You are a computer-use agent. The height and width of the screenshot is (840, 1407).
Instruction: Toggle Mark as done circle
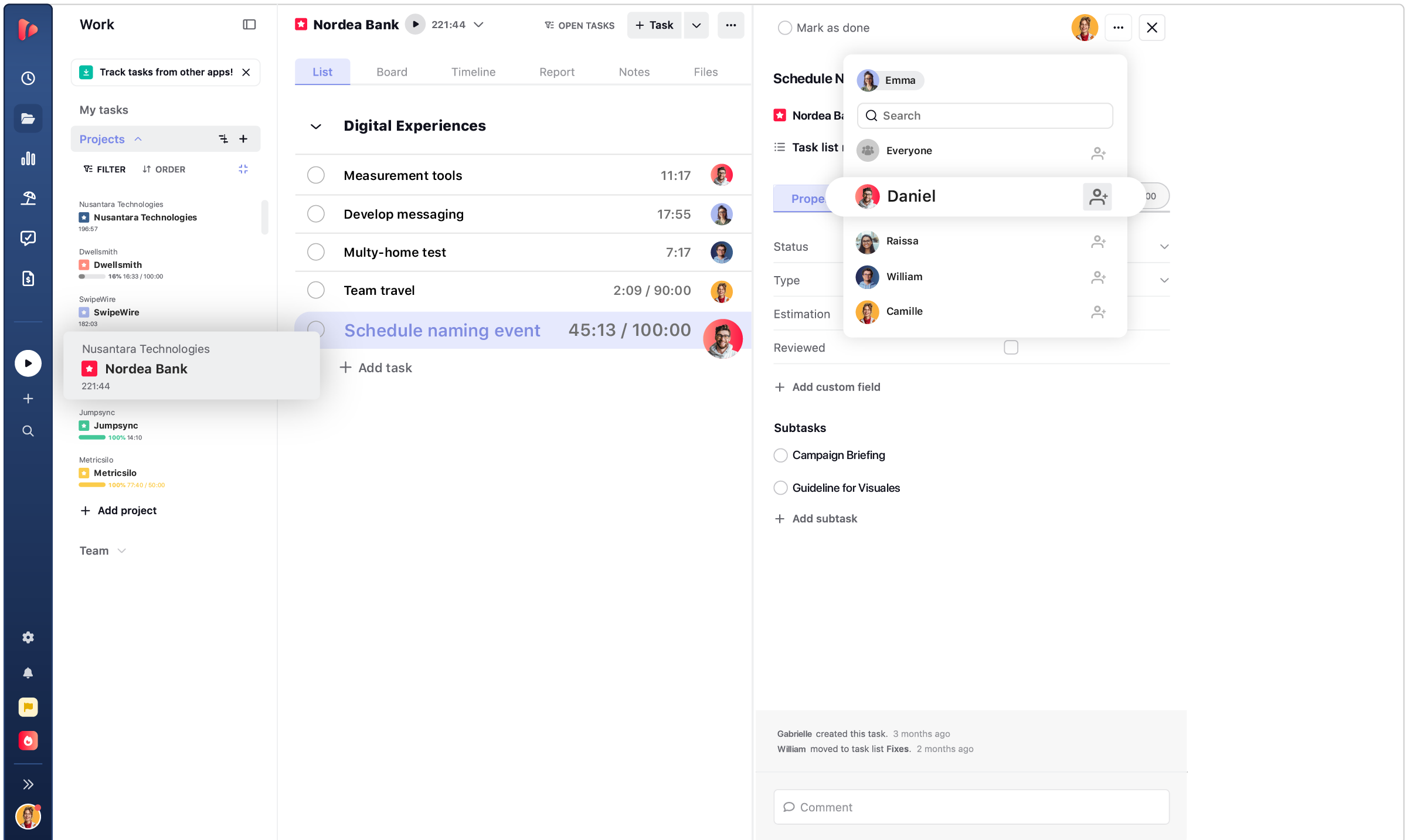tap(784, 28)
